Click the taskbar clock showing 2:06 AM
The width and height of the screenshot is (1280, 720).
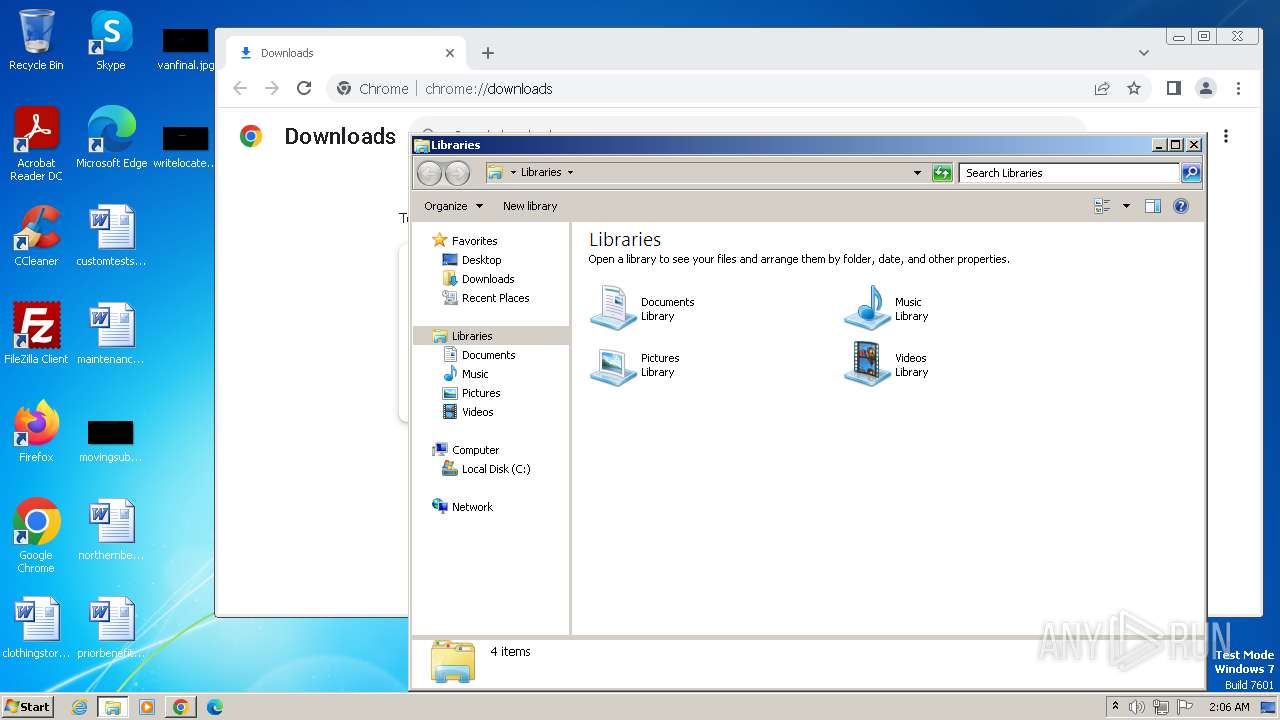click(1229, 707)
